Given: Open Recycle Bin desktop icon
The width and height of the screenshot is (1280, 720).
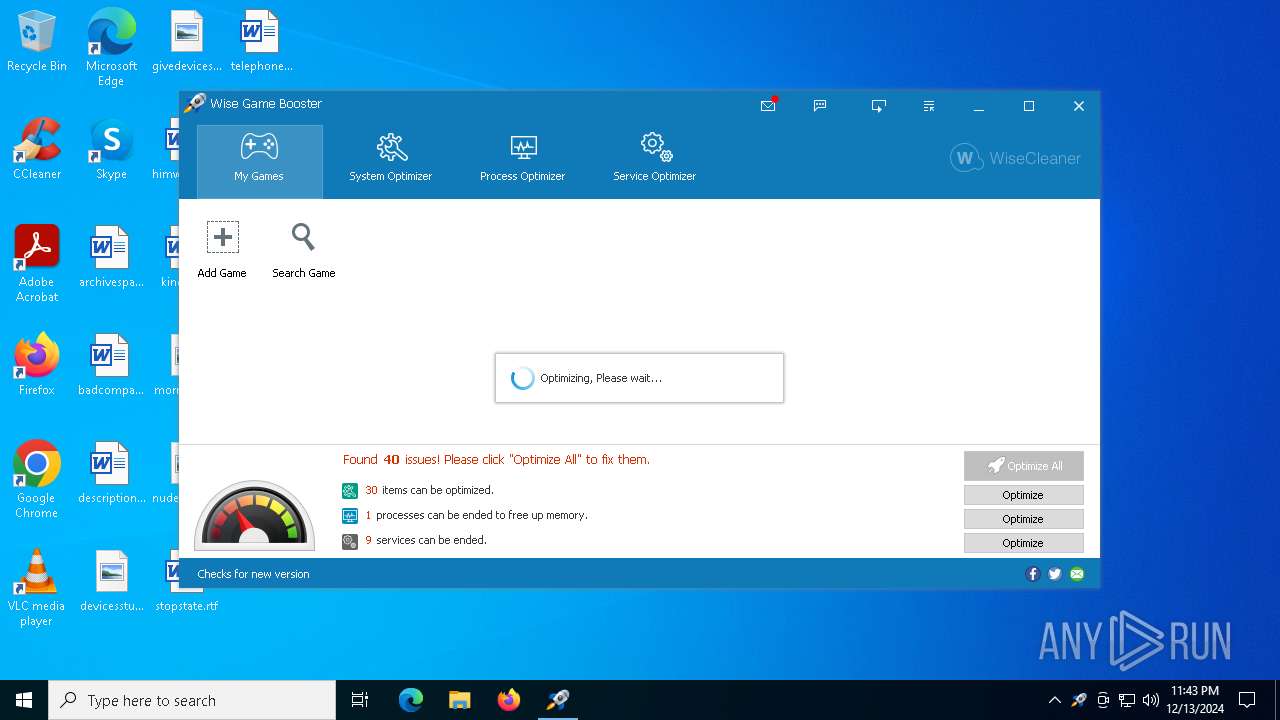Looking at the screenshot, I should pyautogui.click(x=37, y=41).
